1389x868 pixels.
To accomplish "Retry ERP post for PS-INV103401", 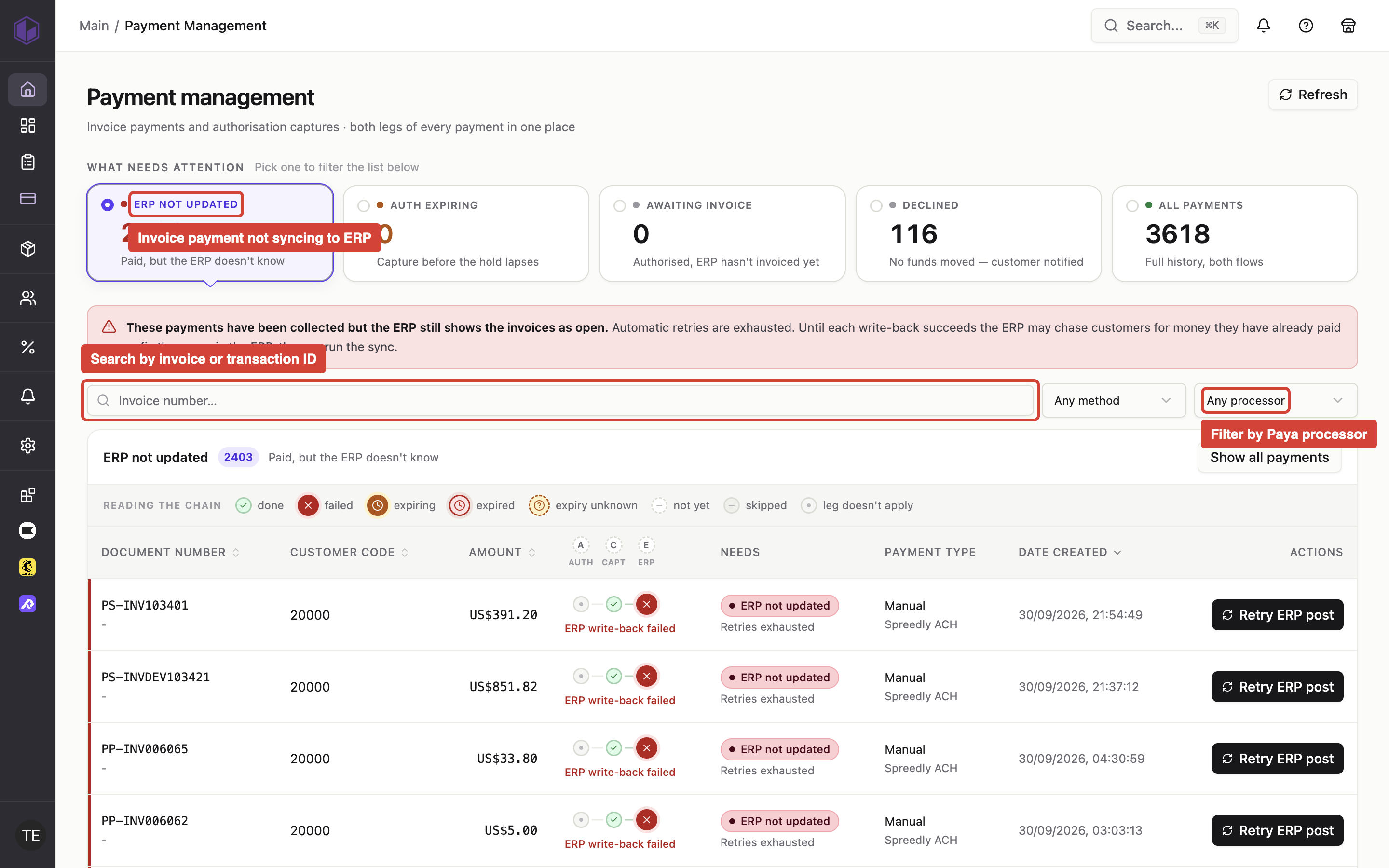I will [x=1277, y=615].
